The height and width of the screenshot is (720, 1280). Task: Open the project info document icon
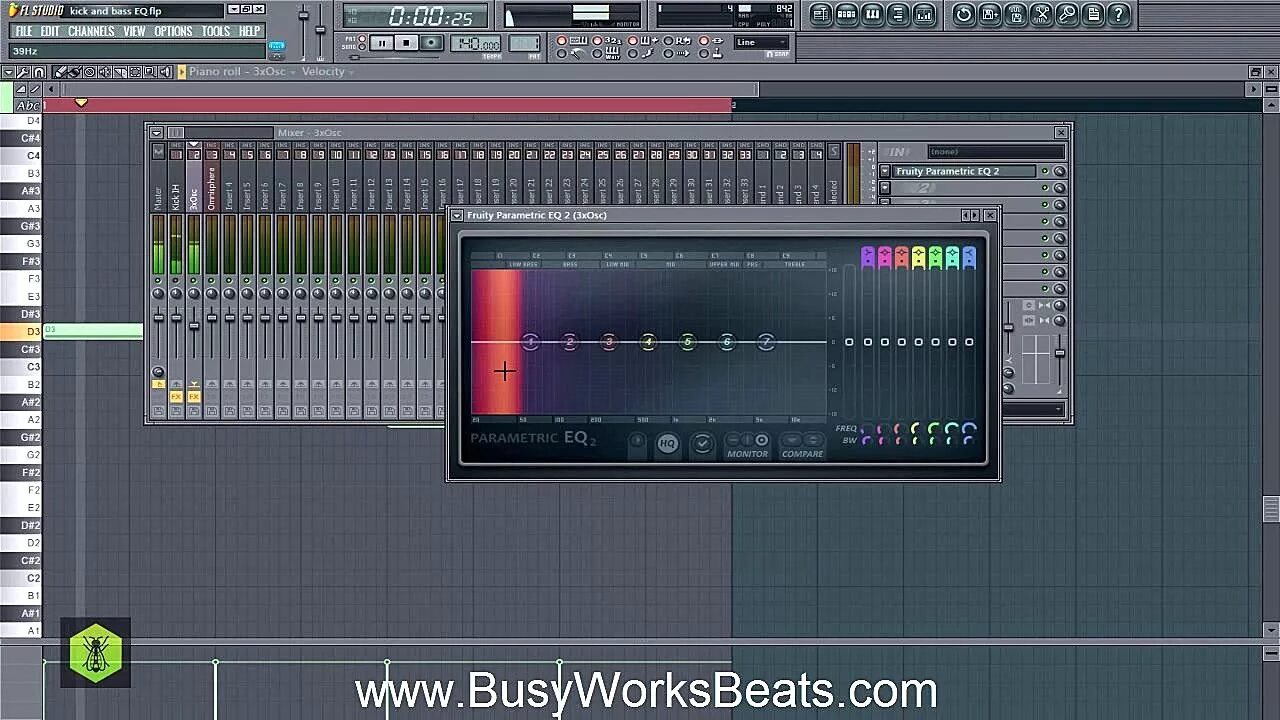pos(1093,14)
